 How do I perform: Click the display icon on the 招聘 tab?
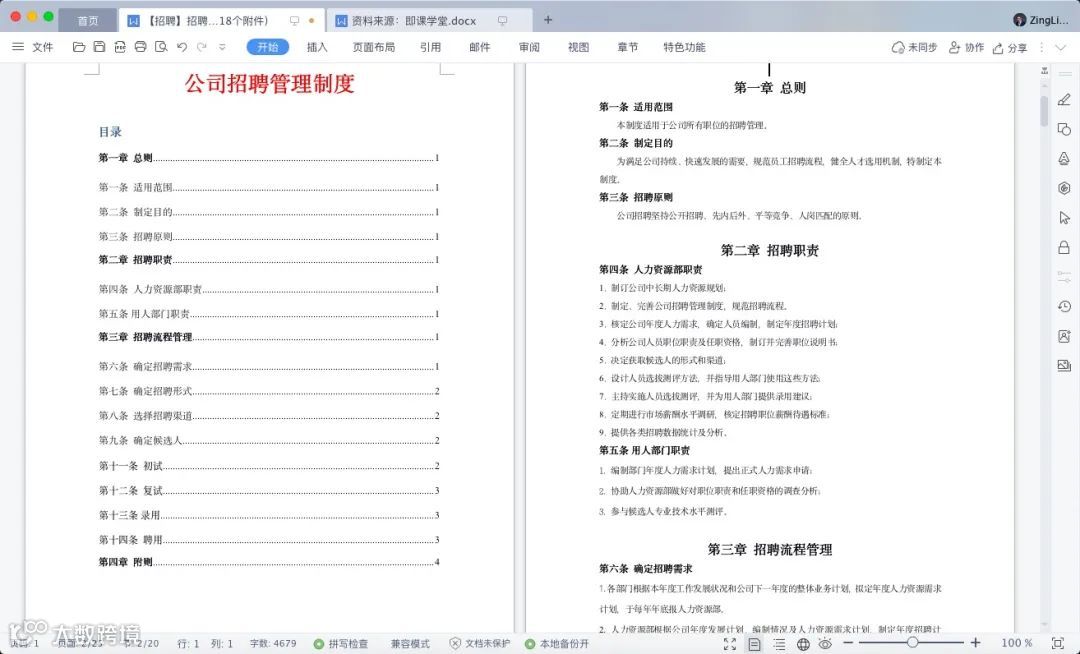[294, 21]
